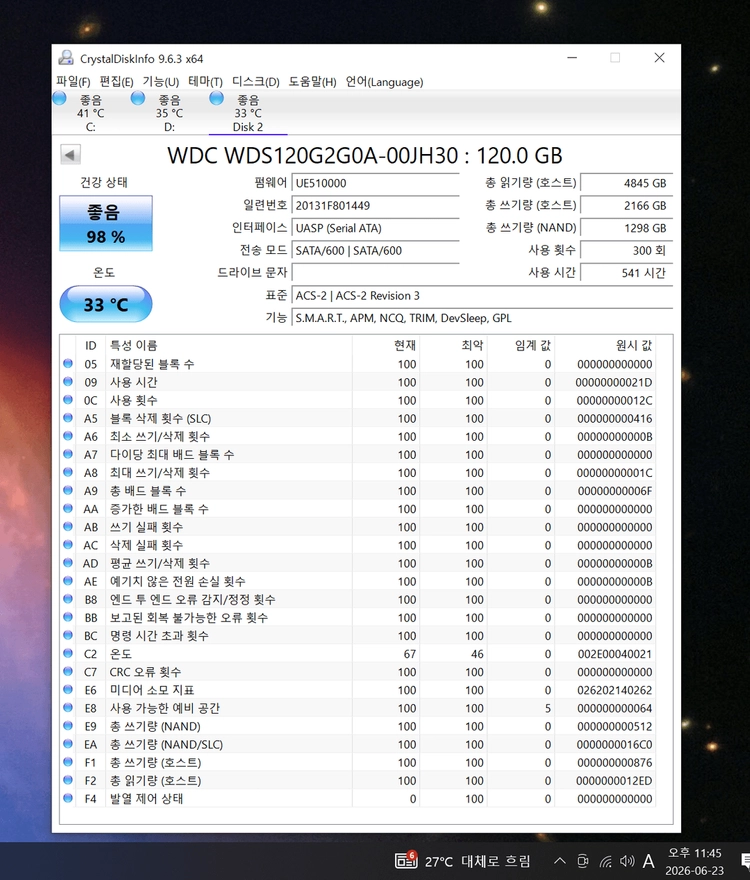
Task: Select the 사용 가능한 예비 공간 row
Action: 358,708
